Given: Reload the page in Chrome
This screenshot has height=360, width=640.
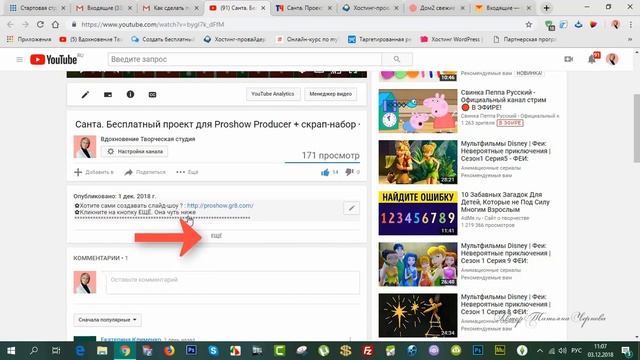Looking at the screenshot, I should (40, 24).
